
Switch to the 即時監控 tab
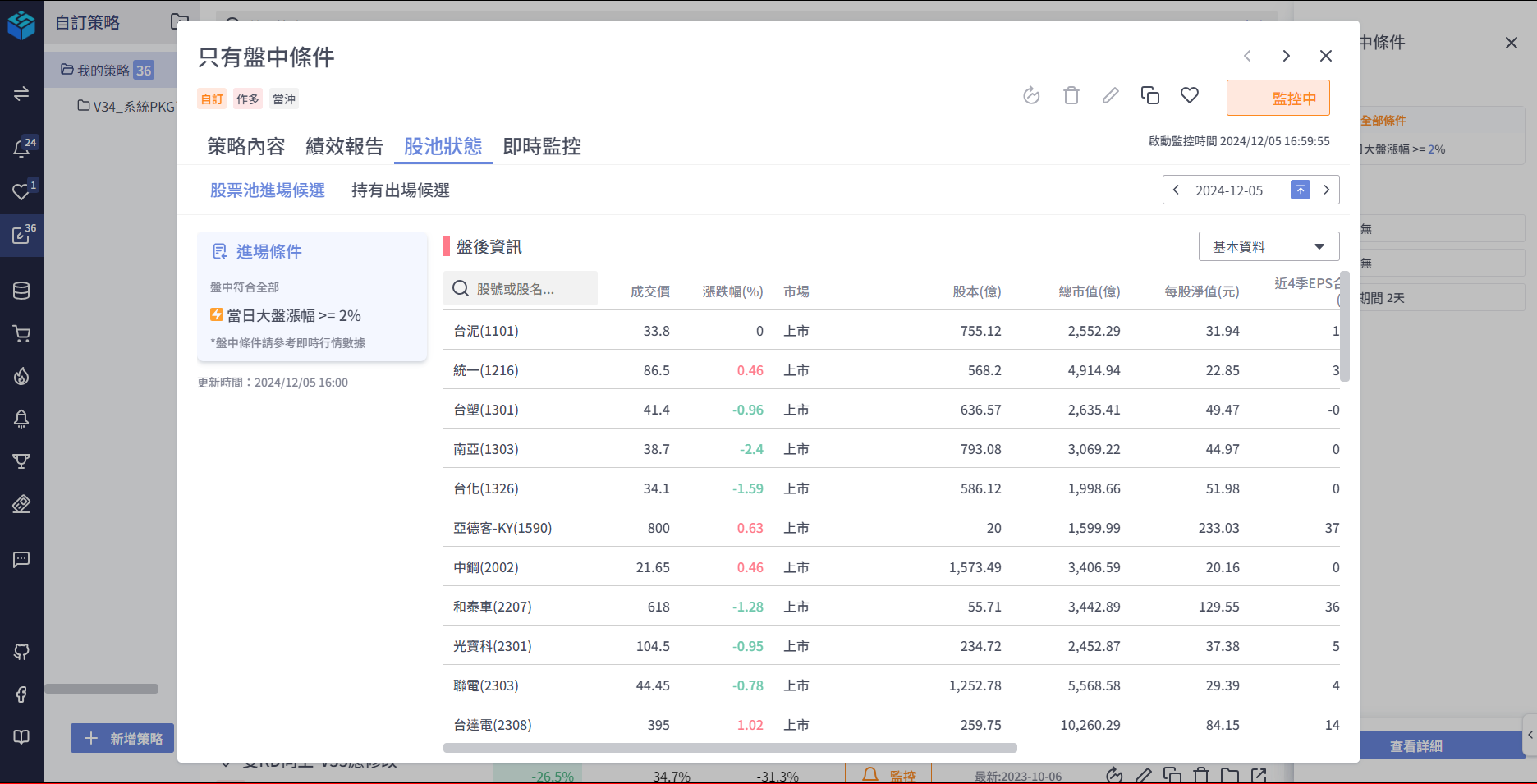(542, 147)
